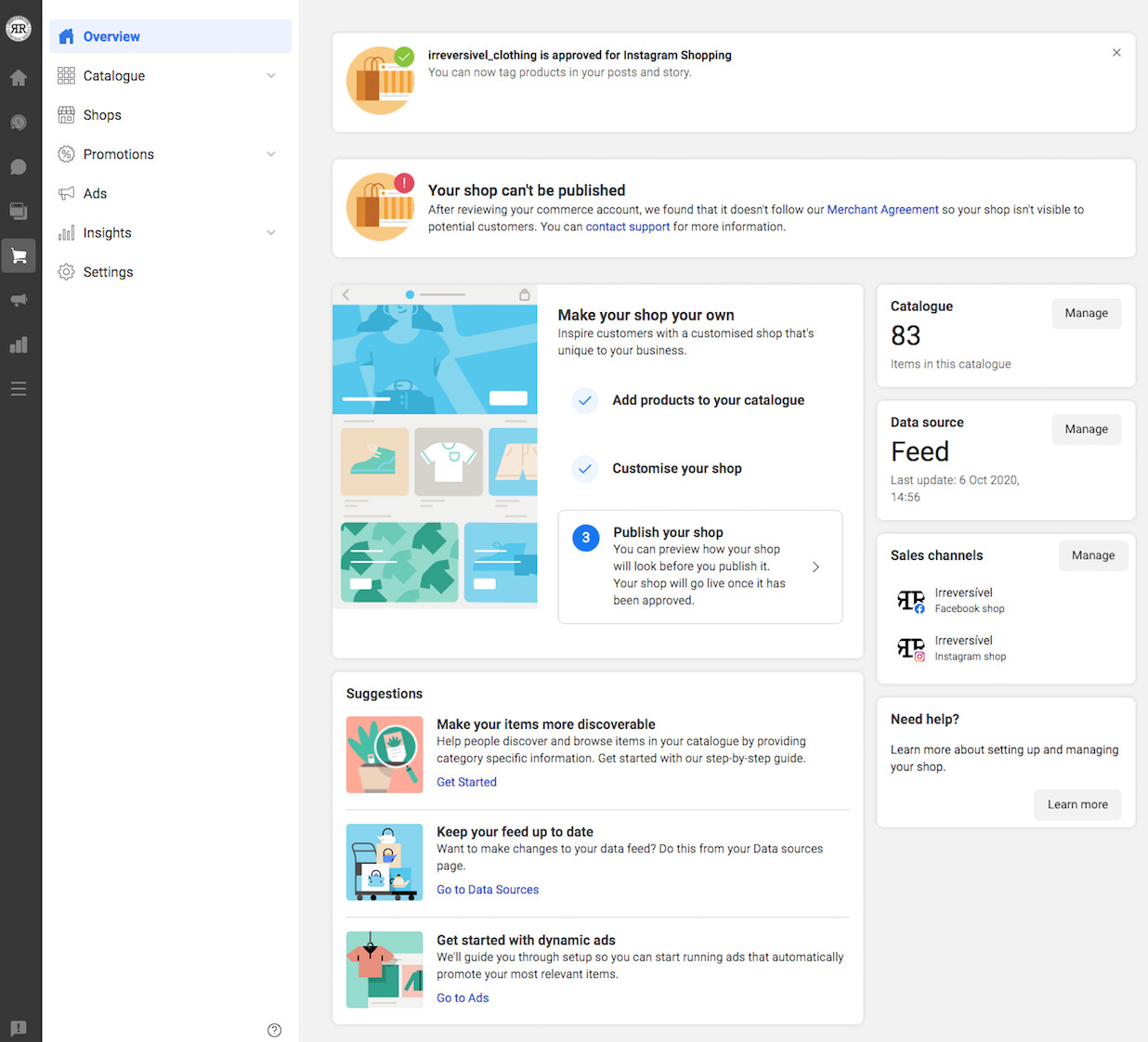Open the hamburger more-tools menu icon
This screenshot has height=1042, width=1148.
tap(19, 389)
